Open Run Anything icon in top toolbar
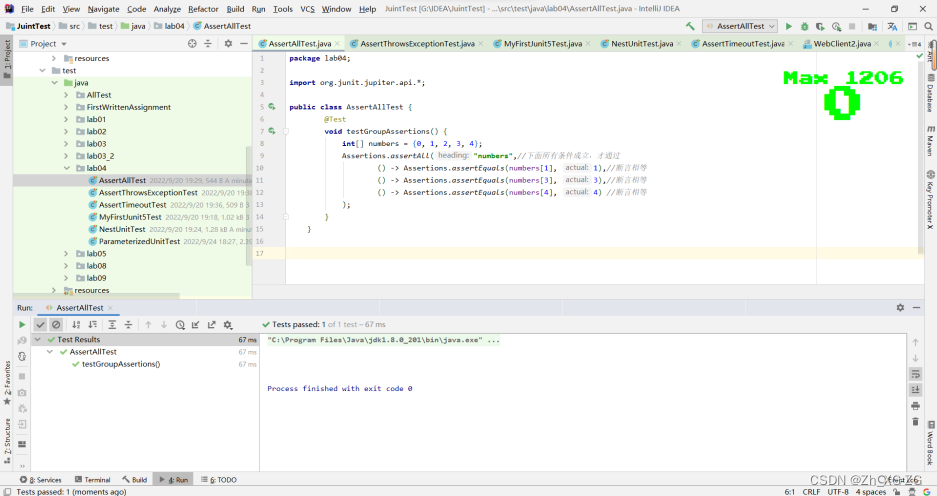 click(912, 26)
